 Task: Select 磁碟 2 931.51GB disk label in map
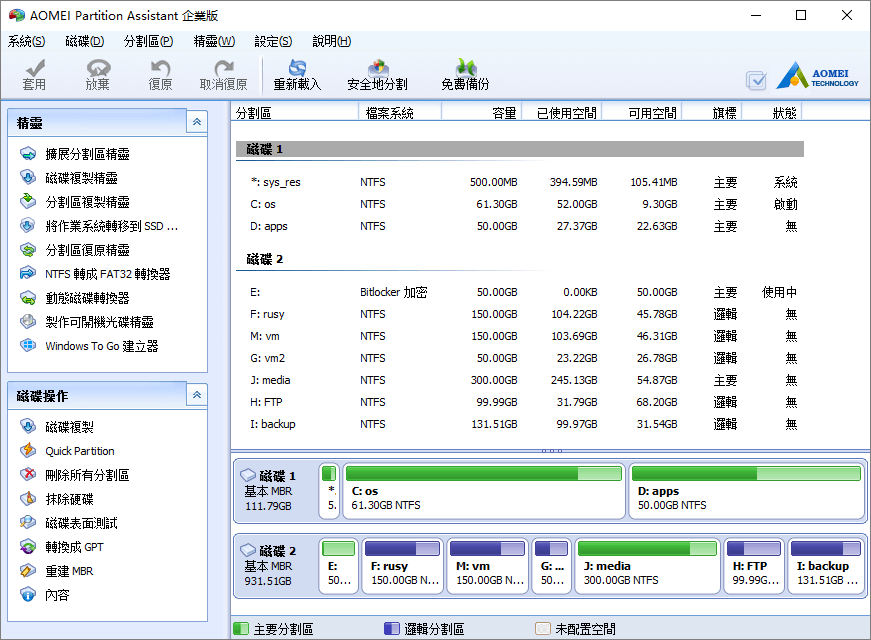276,566
